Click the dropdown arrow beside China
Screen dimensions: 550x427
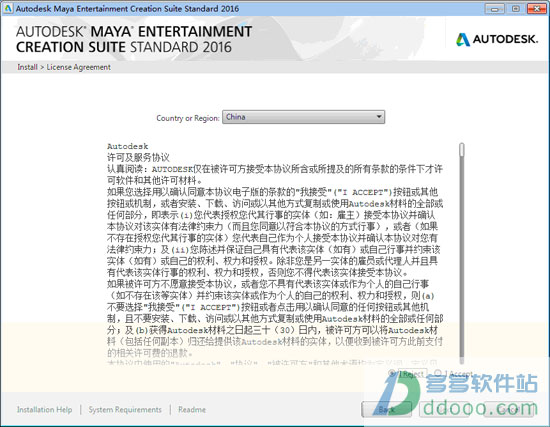pos(379,117)
